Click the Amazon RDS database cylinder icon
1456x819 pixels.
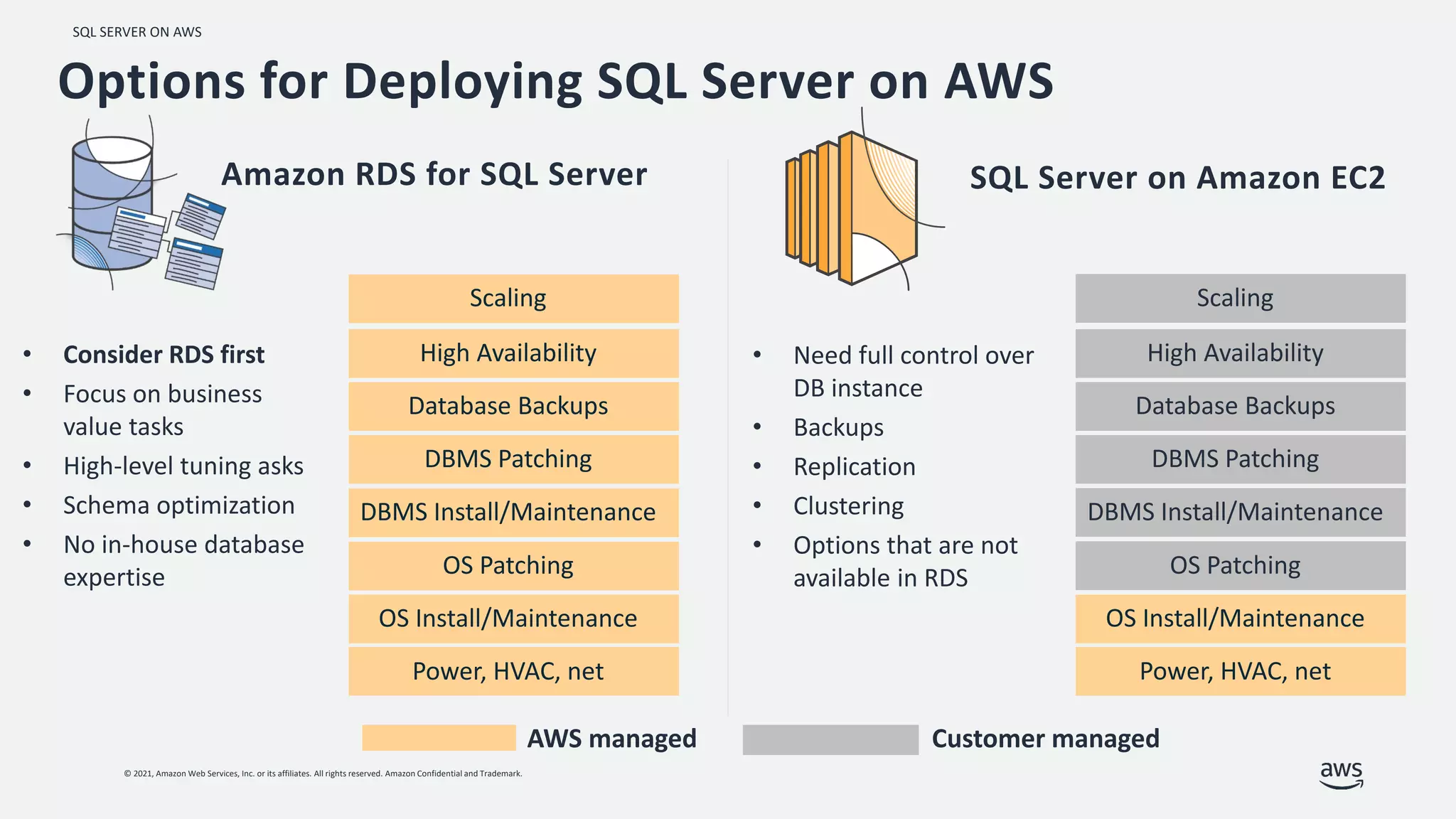click(x=141, y=204)
